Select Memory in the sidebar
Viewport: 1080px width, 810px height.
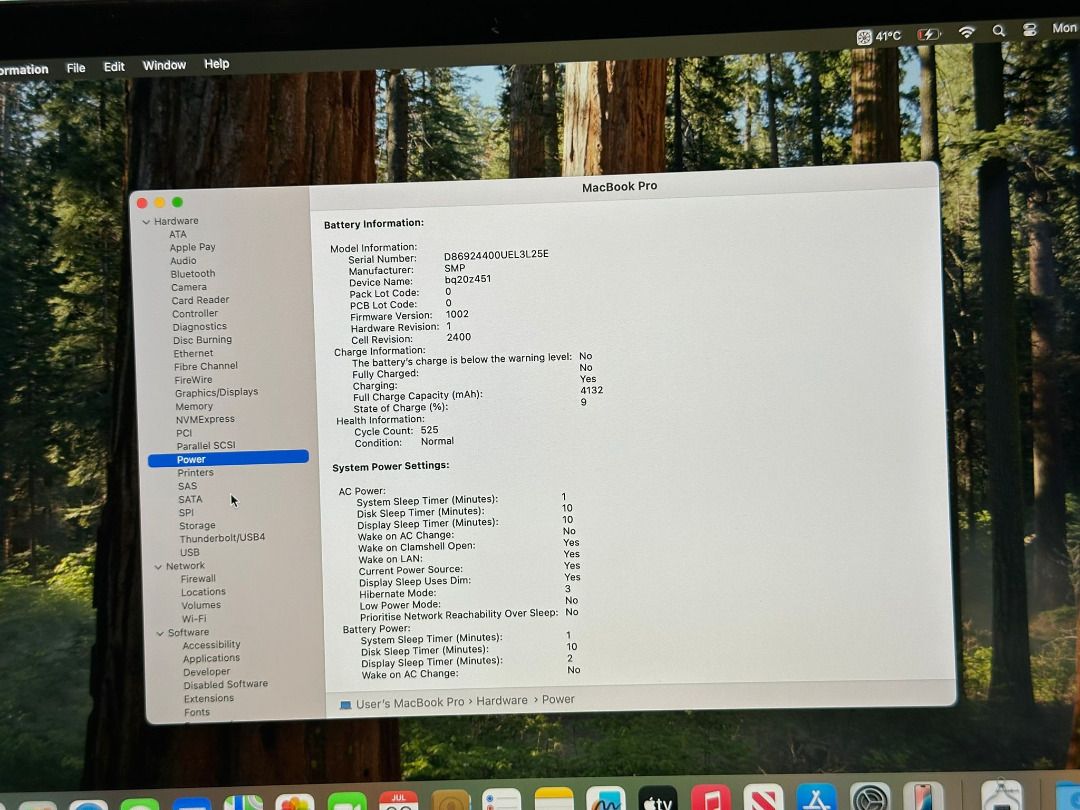(194, 406)
